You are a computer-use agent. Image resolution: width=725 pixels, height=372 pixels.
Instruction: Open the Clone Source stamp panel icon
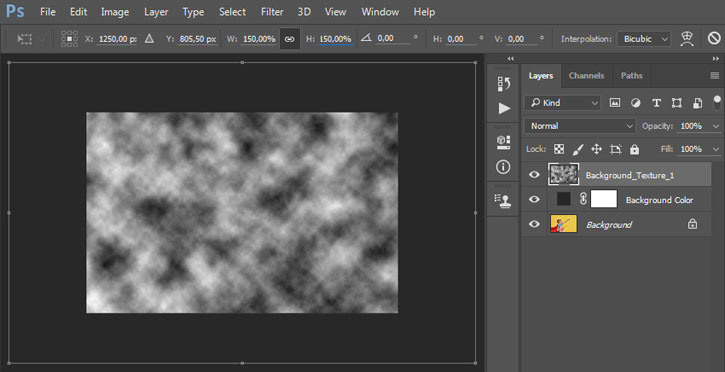click(504, 200)
